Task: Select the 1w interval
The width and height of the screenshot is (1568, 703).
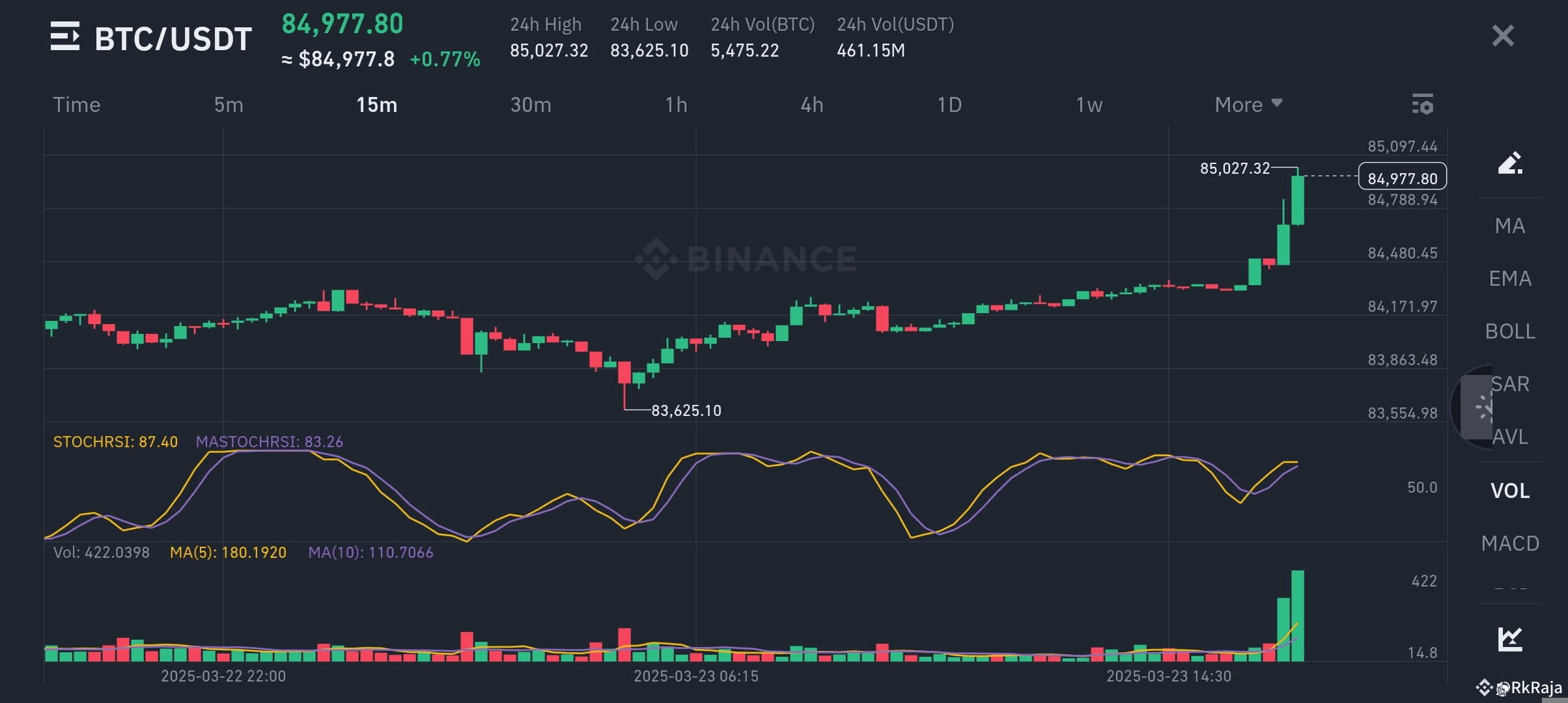Action: [1089, 105]
